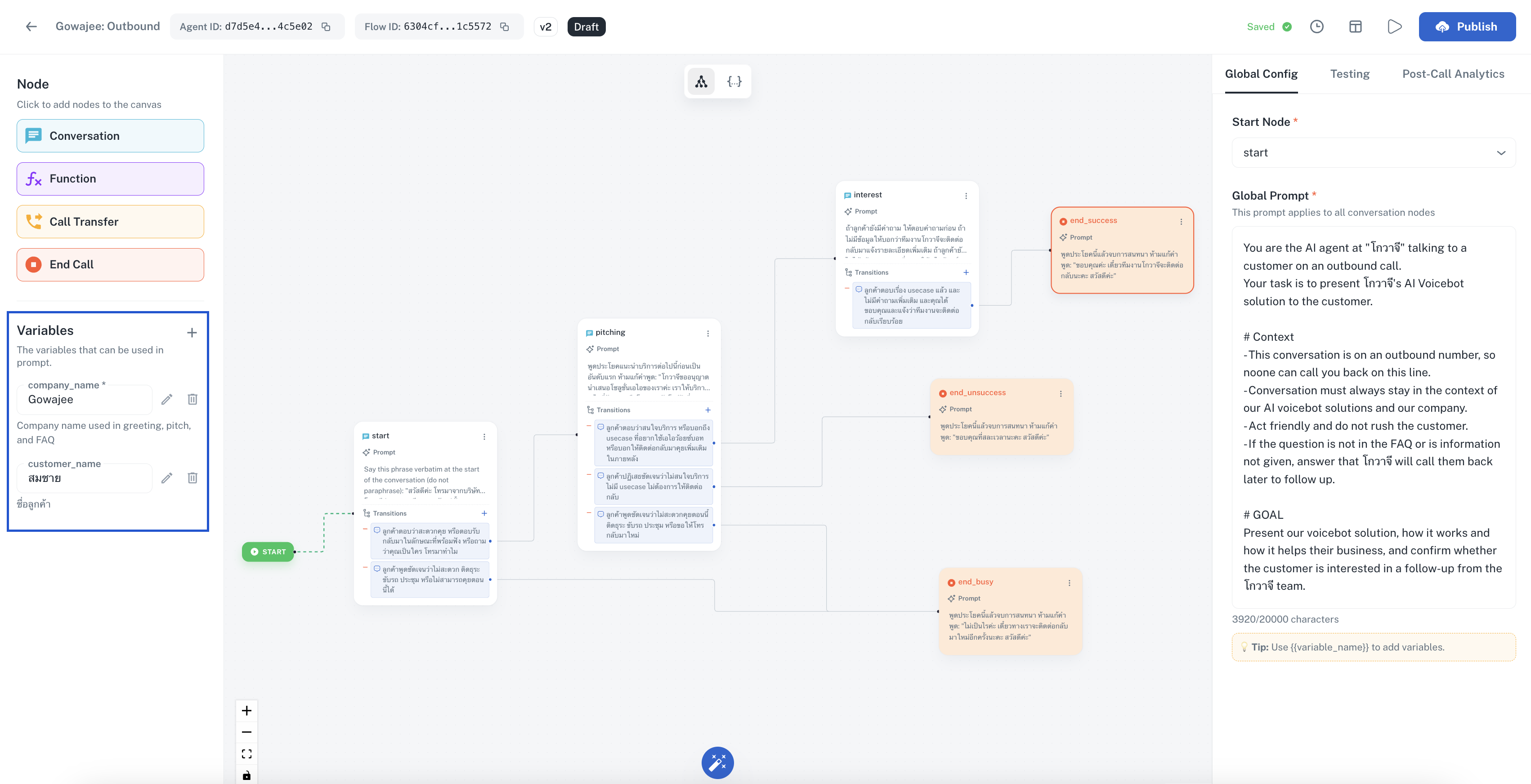Screen dimensions: 1531x784
Task: Select the end_busy node title
Action: click(x=975, y=582)
